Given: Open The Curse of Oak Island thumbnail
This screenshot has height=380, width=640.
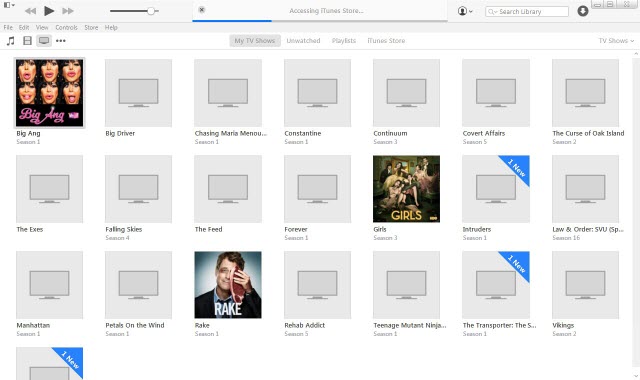Looking at the screenshot, I should 585,93.
